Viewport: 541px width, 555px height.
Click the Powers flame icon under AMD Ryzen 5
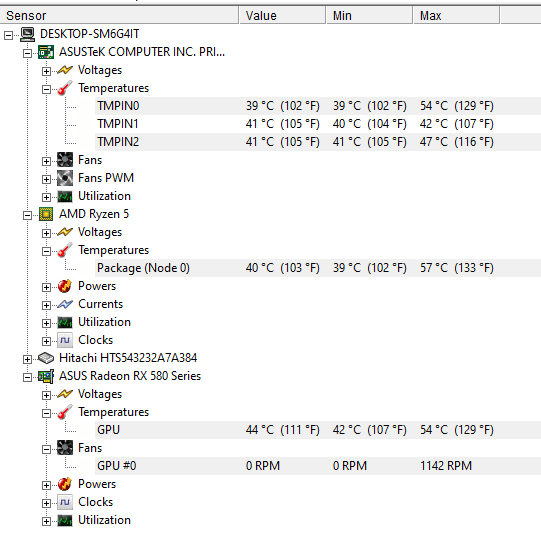pos(65,286)
